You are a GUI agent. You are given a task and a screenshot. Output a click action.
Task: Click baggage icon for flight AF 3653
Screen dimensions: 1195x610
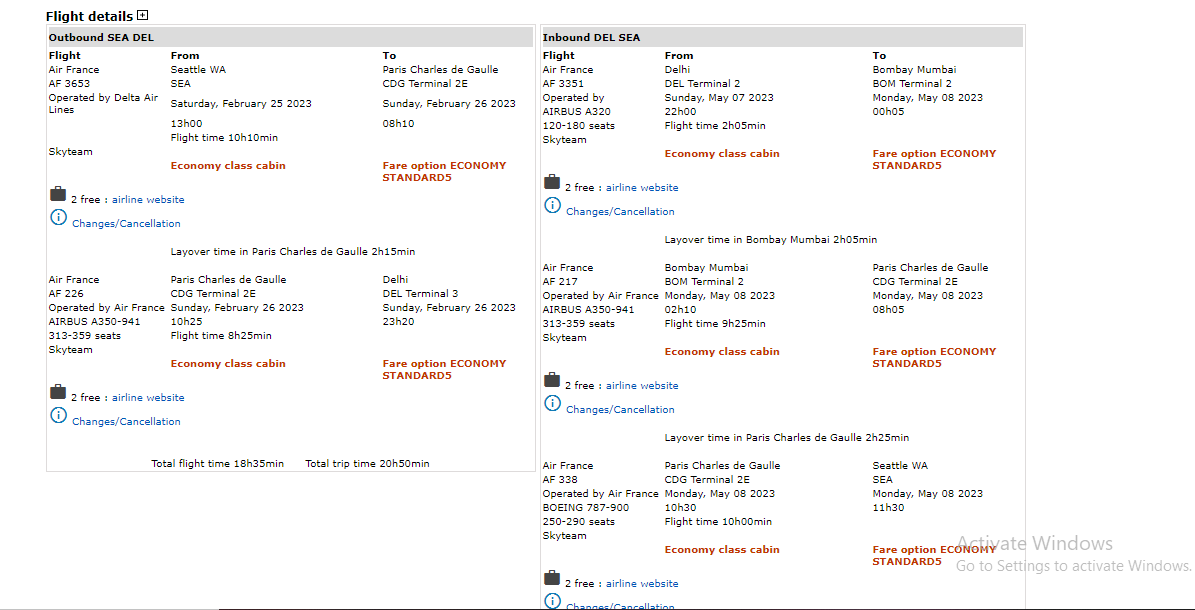pyautogui.click(x=58, y=194)
